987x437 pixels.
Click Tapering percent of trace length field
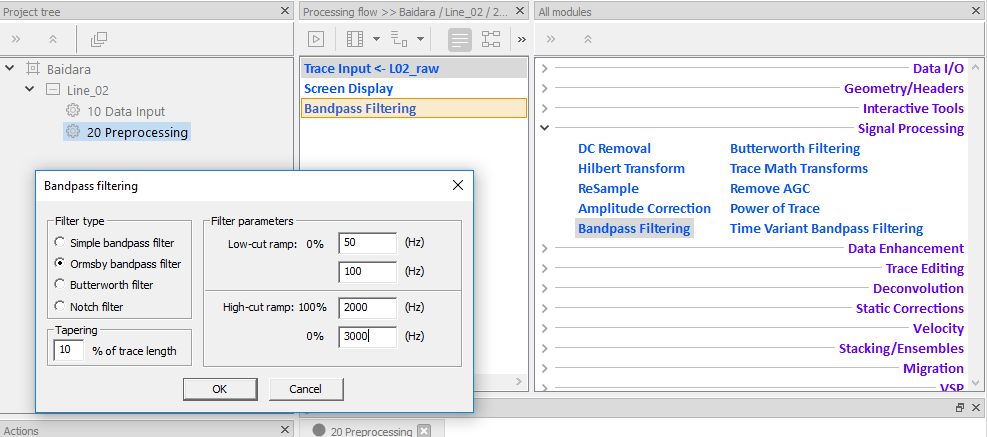[x=69, y=351]
